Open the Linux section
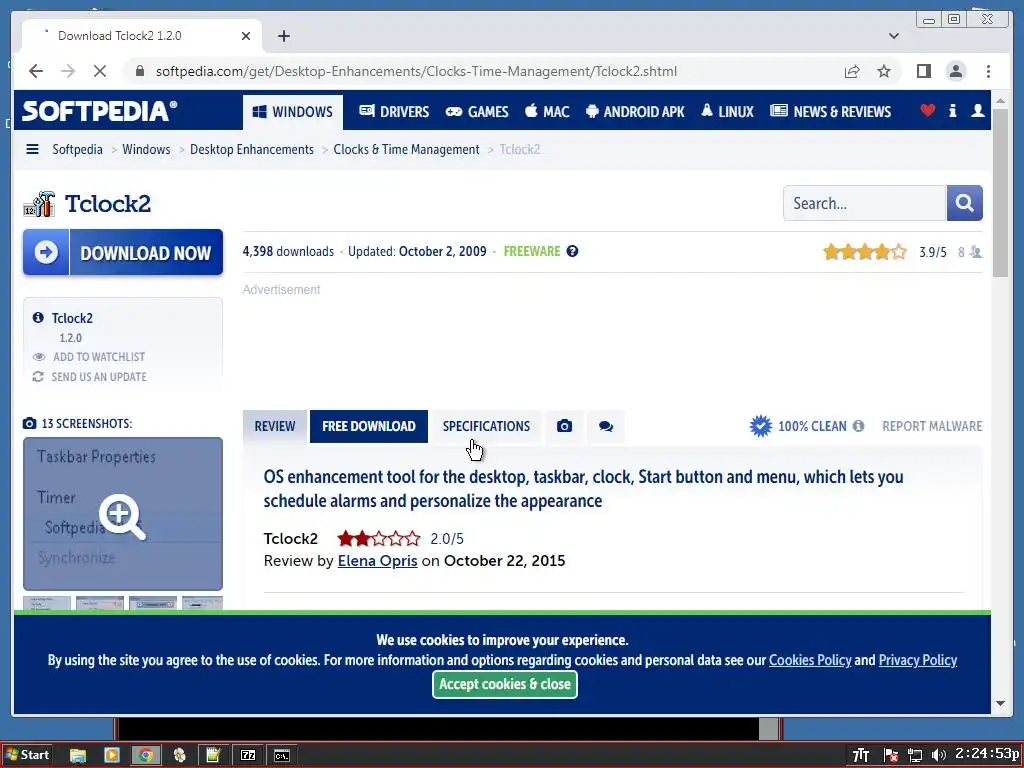The image size is (1024, 768). pyautogui.click(x=727, y=112)
